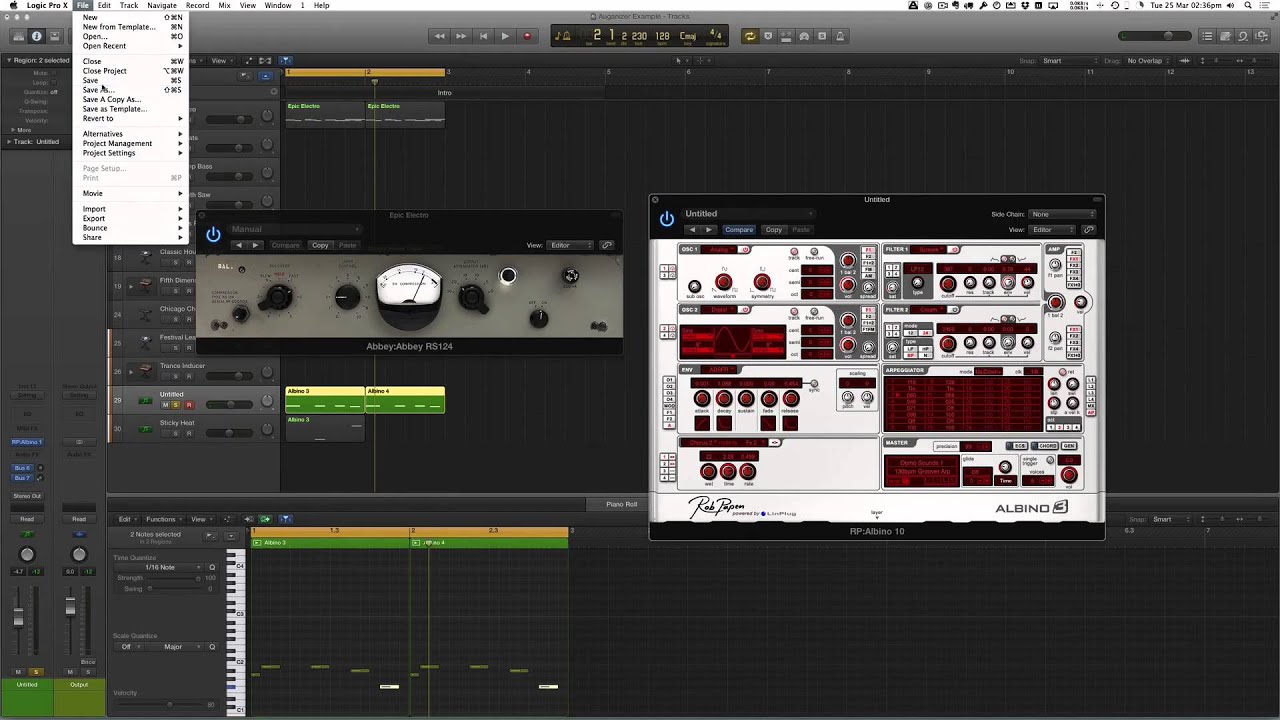This screenshot has width=1280, height=720.
Task: Open the Bounce submenu in File menu
Action: click(x=129, y=228)
